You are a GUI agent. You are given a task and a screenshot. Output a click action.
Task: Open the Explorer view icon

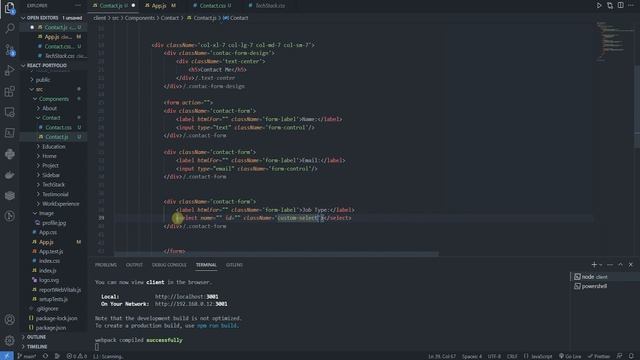click(9, 8)
